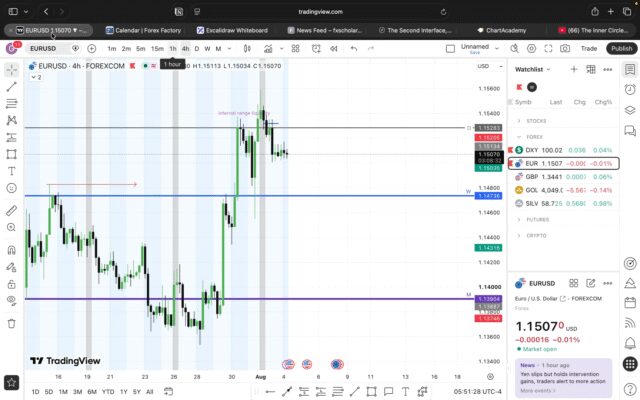Open the USD currency dropdown
Screen dimensions: 640x400
point(490,66)
